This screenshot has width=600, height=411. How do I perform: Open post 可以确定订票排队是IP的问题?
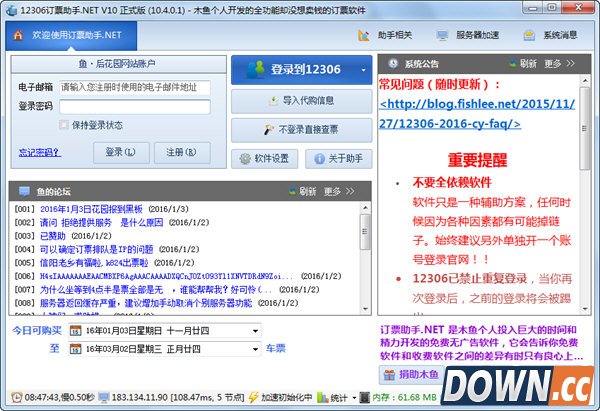coord(96,249)
